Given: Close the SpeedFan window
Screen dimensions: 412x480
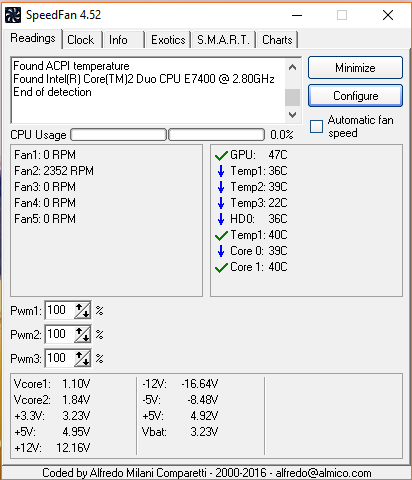Looking at the screenshot, I should coord(388,15).
